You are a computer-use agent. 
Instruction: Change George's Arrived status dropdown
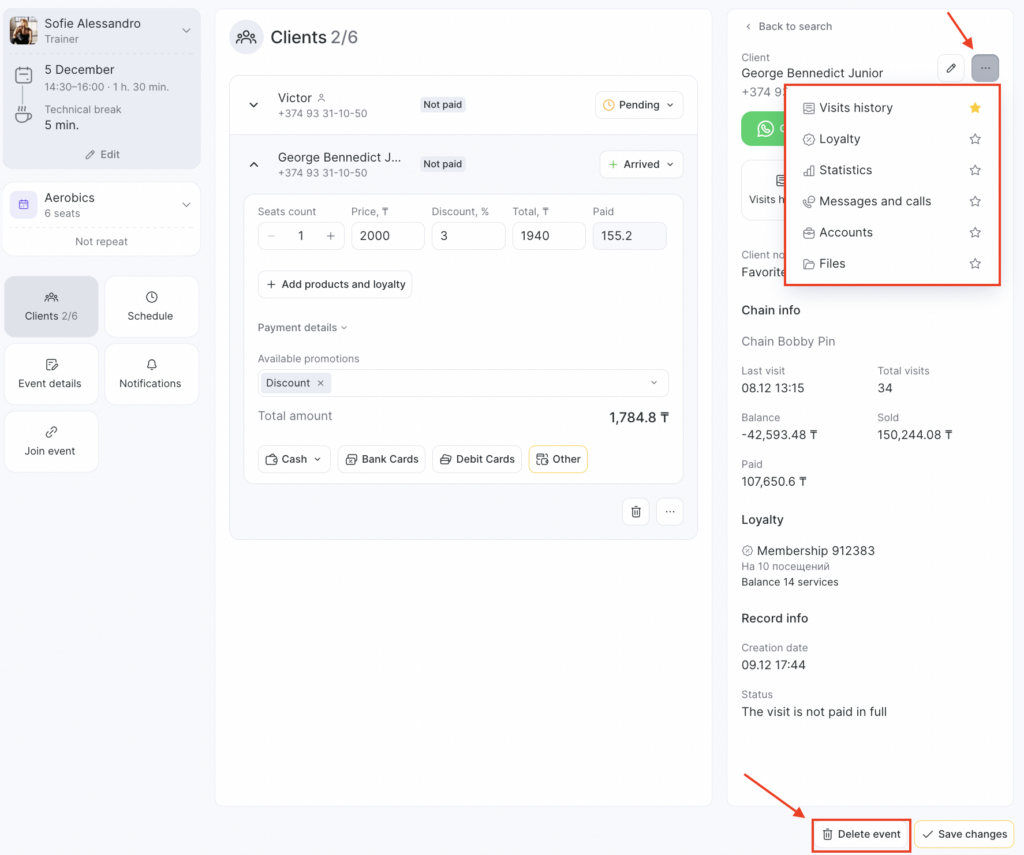tap(641, 164)
